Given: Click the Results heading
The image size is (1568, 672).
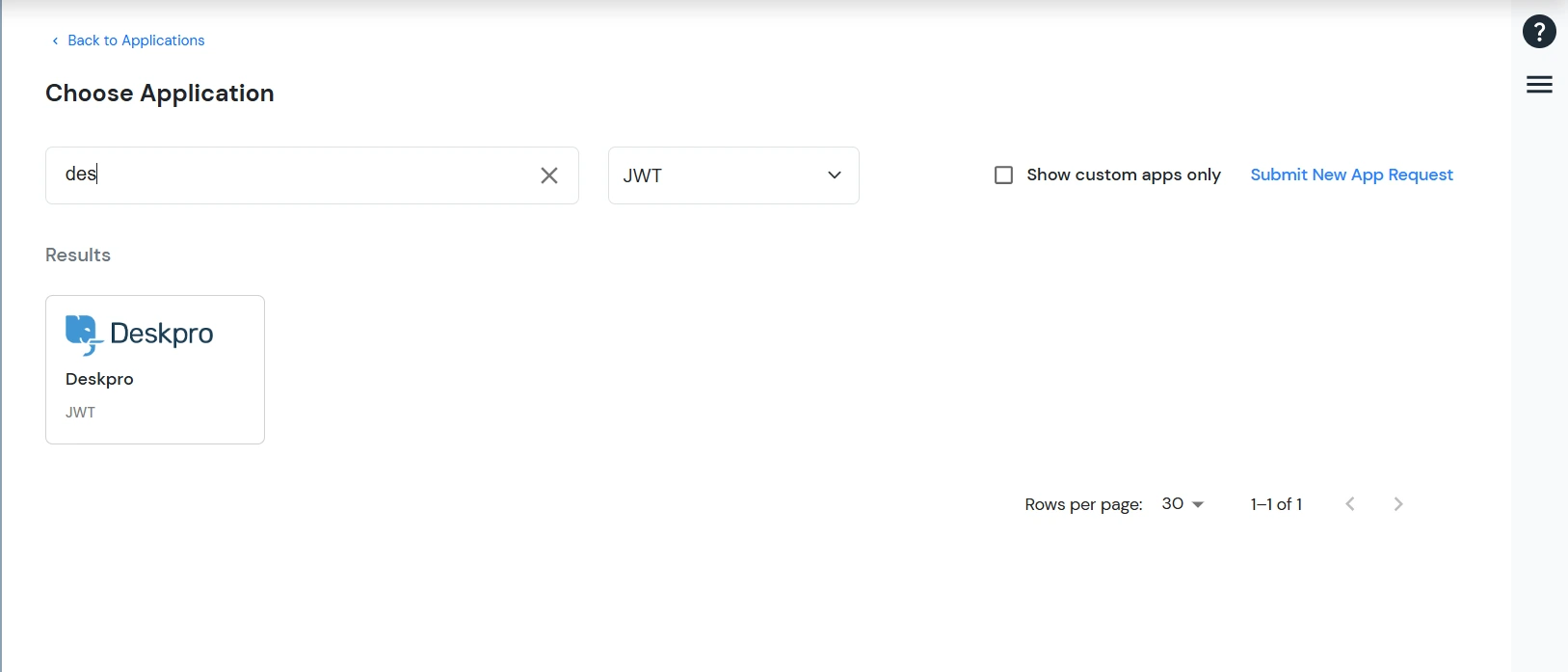Looking at the screenshot, I should [78, 255].
